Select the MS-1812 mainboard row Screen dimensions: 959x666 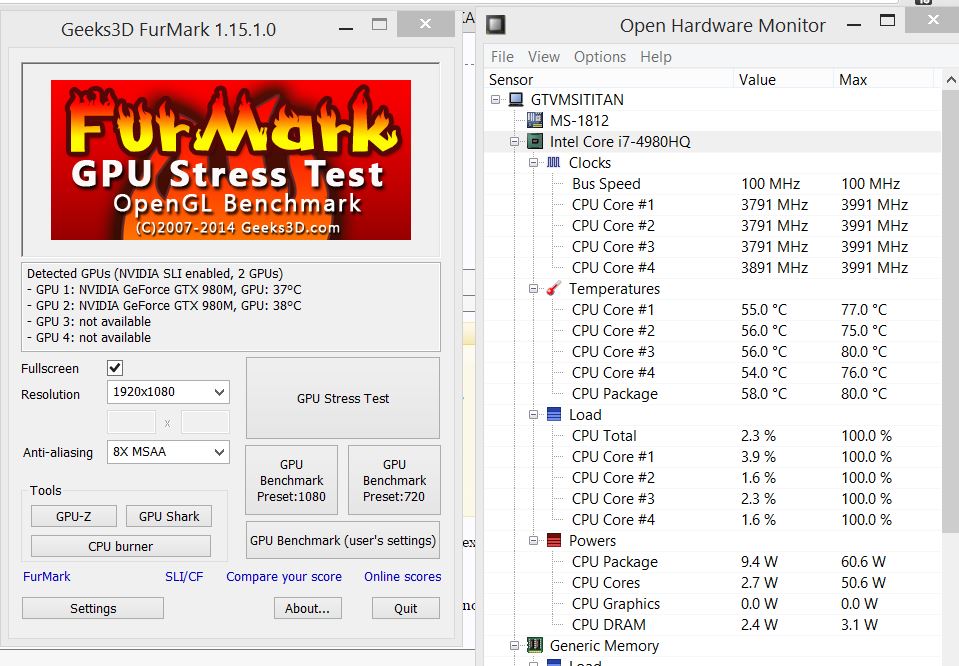tap(713, 120)
